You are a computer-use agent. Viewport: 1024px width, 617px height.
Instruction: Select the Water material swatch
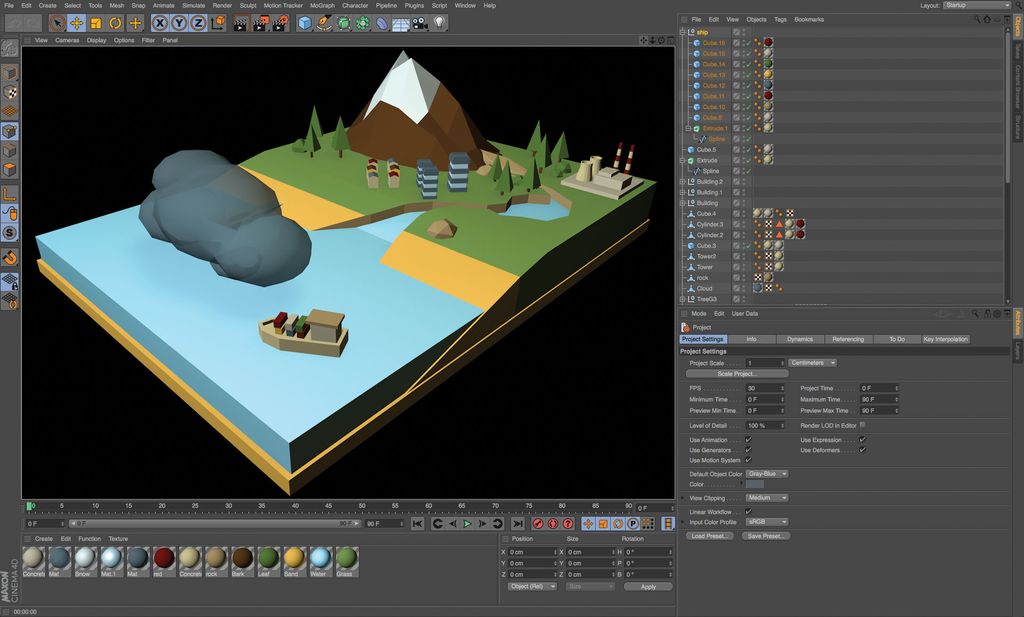coord(321,561)
